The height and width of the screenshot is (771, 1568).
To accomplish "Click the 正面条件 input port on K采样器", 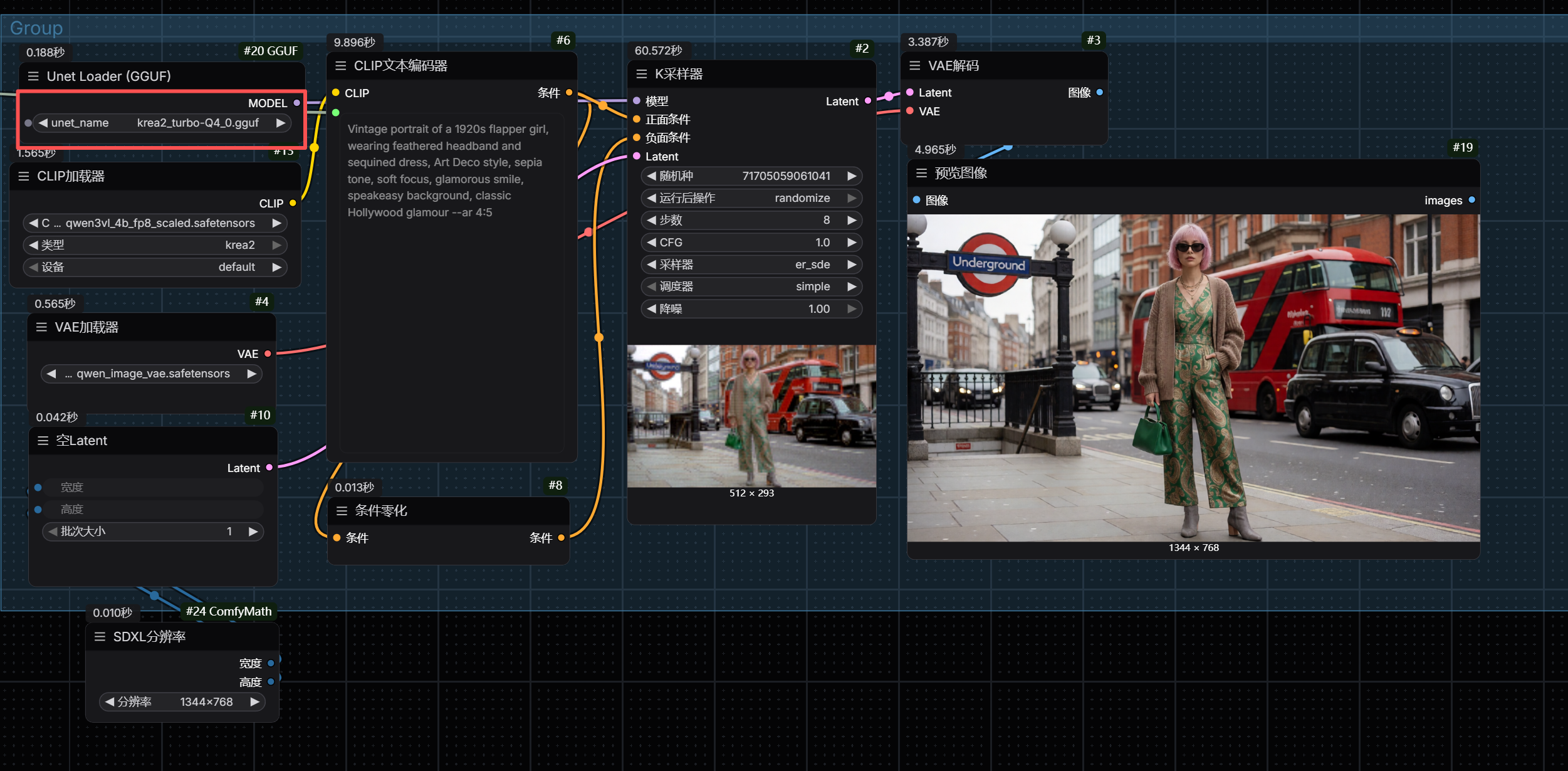I will (x=637, y=119).
